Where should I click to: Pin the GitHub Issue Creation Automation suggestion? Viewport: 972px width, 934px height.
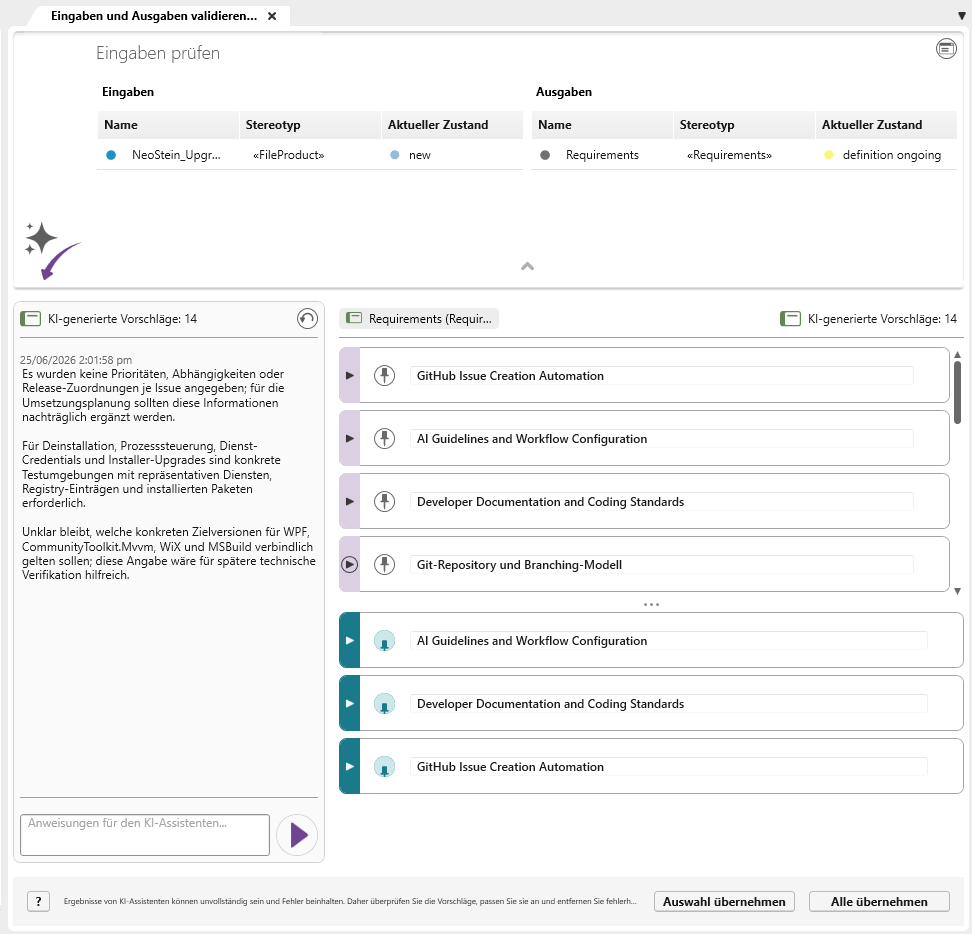click(384, 376)
